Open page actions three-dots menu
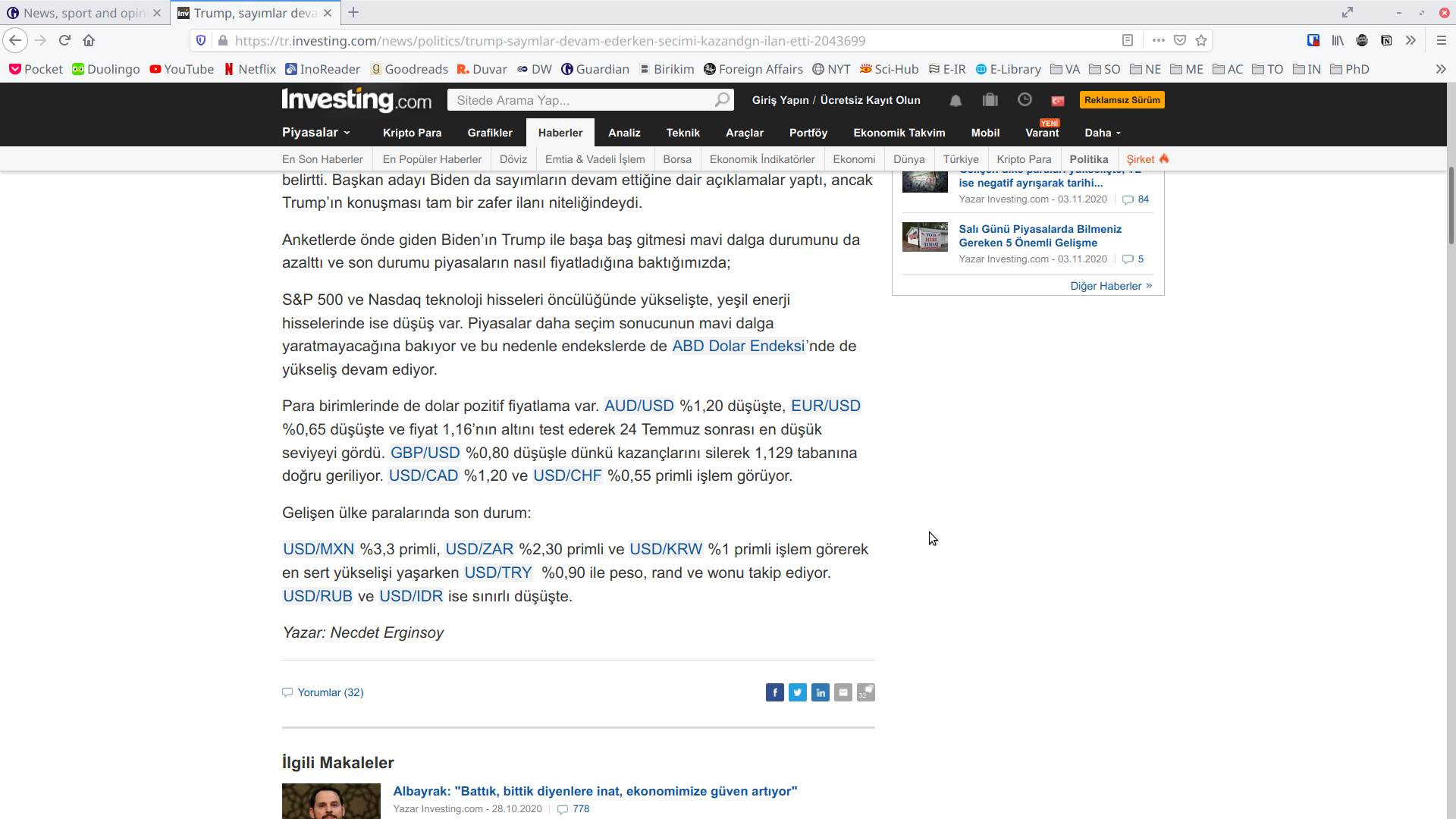This screenshot has height=819, width=1456. 1158,40
